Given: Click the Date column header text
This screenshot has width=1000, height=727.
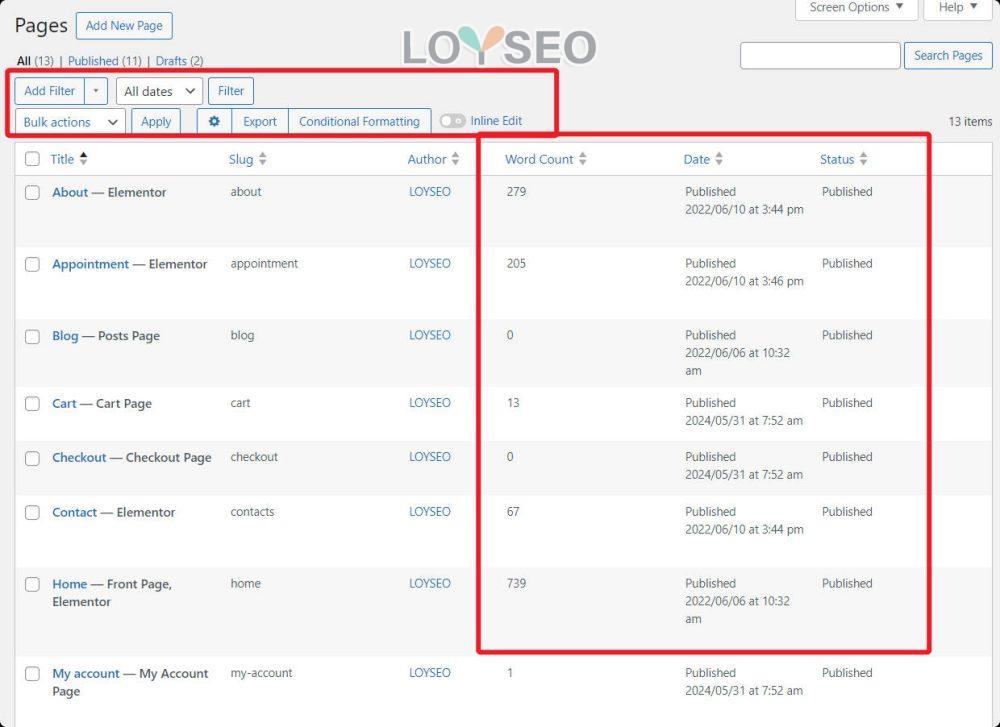Looking at the screenshot, I should pyautogui.click(x=696, y=159).
